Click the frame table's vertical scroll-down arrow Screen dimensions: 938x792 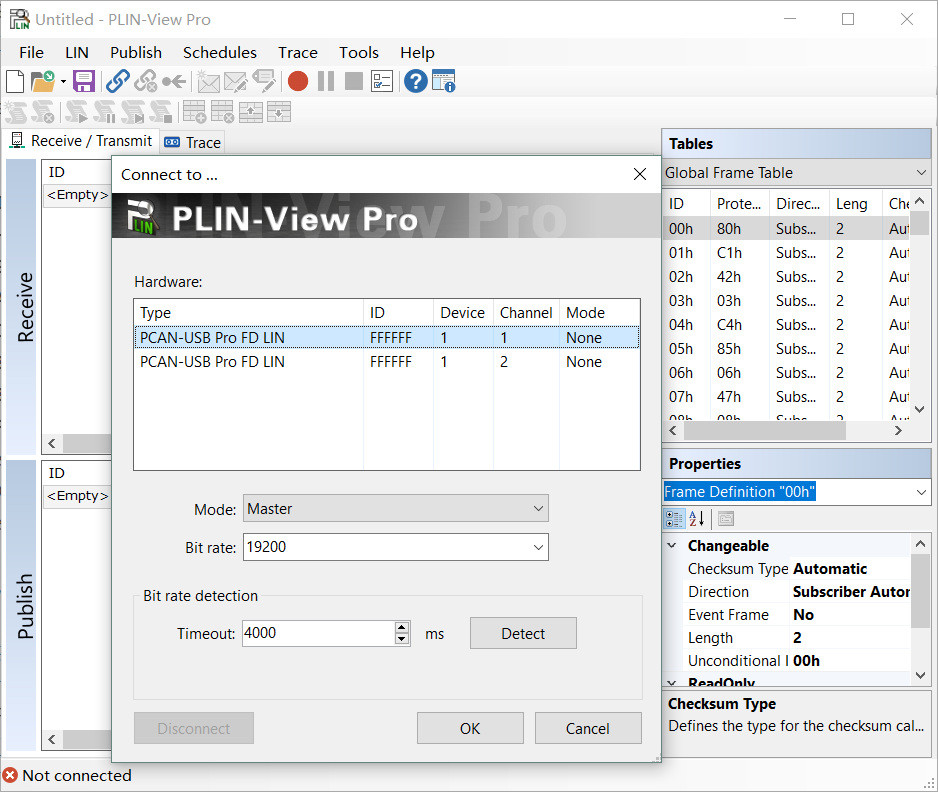tap(920, 410)
